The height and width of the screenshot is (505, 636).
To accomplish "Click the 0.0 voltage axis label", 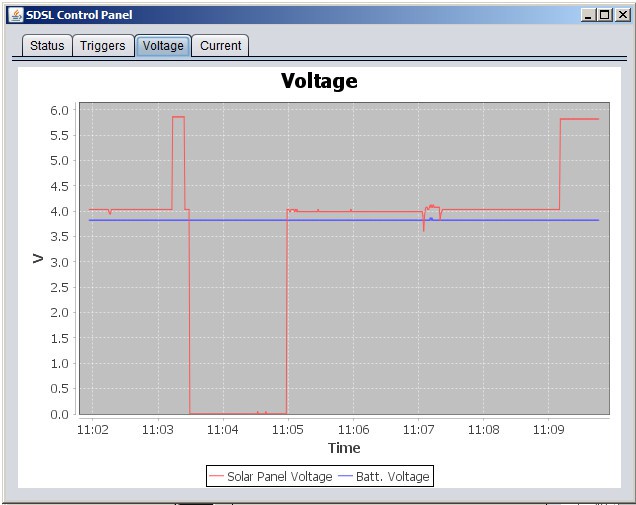I will click(x=60, y=415).
